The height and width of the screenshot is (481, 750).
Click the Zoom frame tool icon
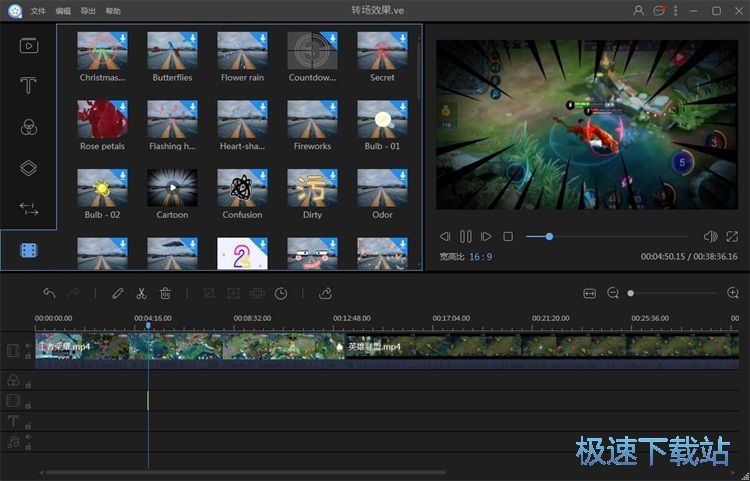tap(233, 293)
